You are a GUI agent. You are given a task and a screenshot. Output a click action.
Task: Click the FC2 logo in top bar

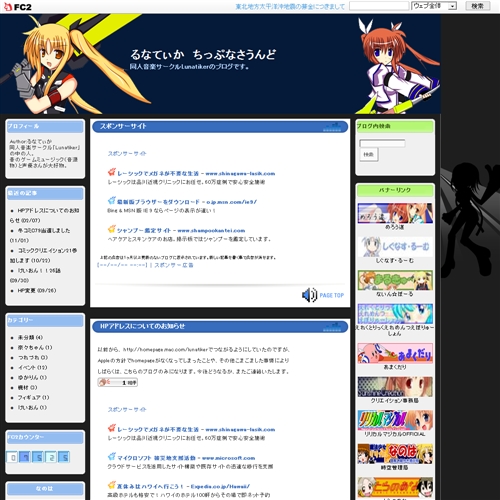pos(17,7)
